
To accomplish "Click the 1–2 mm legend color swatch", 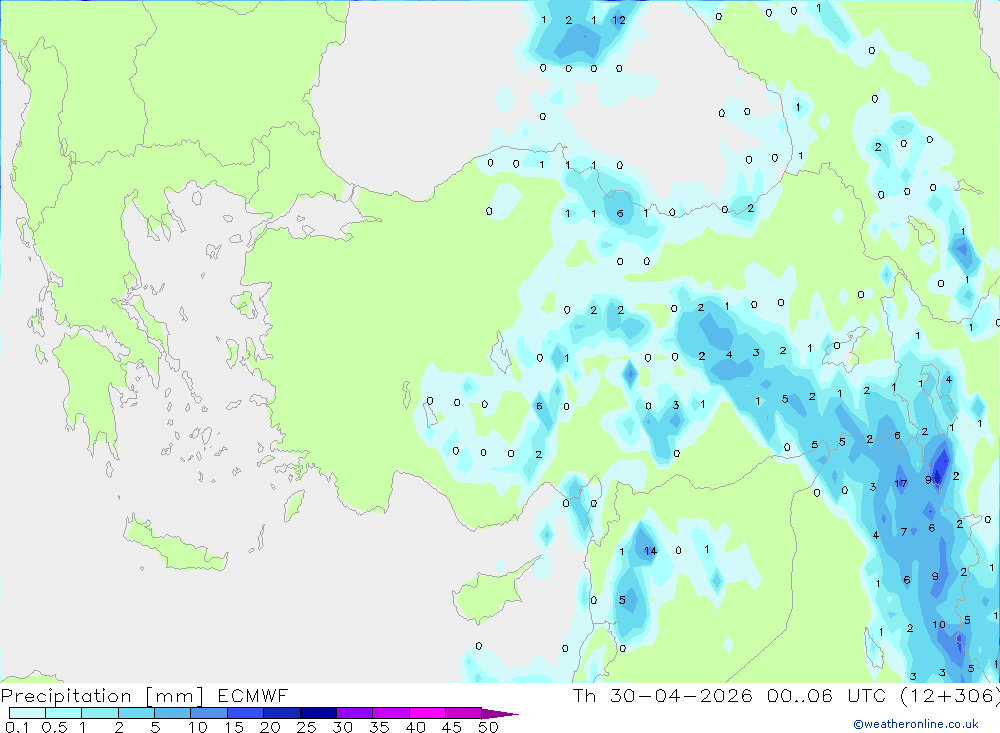I will coord(99,713).
